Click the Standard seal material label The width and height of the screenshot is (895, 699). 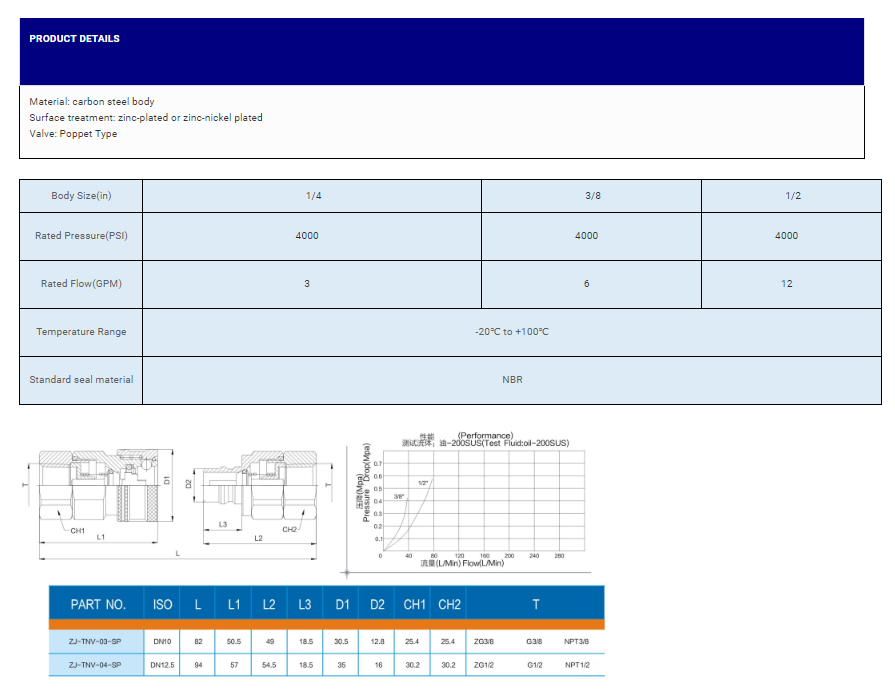coord(81,380)
